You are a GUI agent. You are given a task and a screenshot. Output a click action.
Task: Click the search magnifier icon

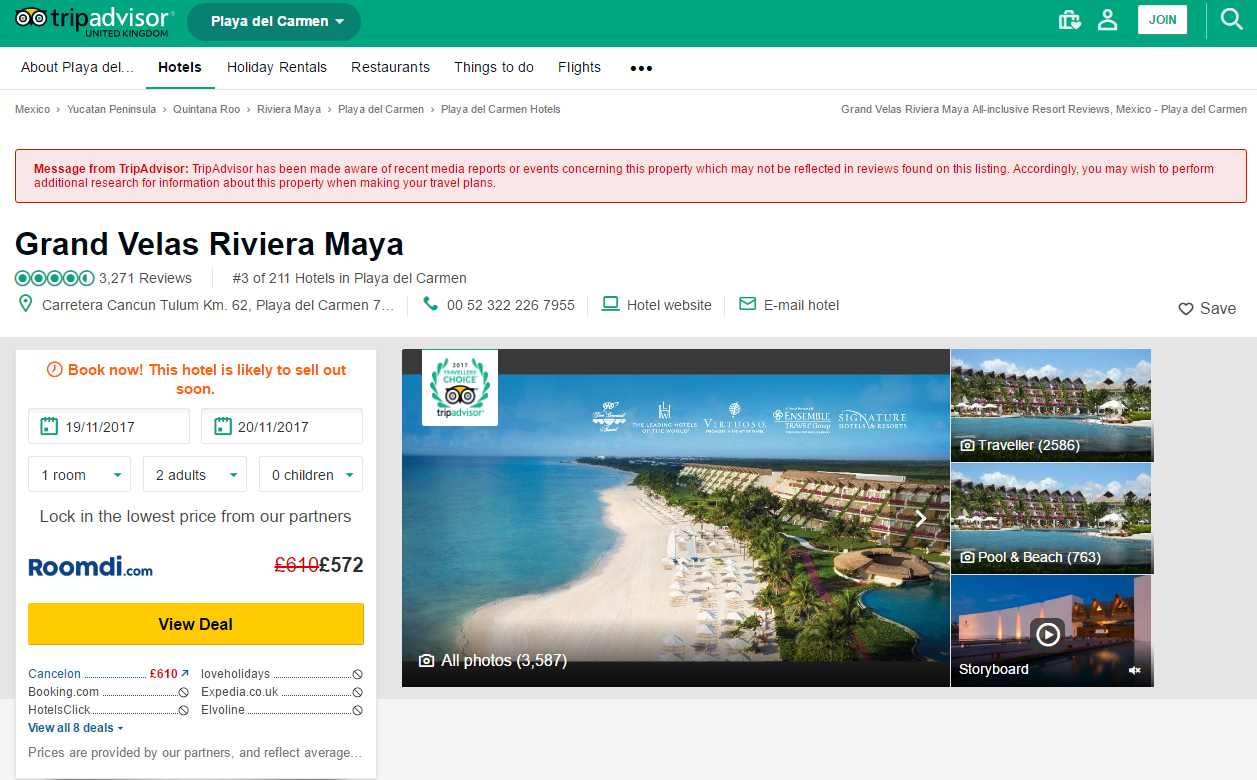point(1232,19)
